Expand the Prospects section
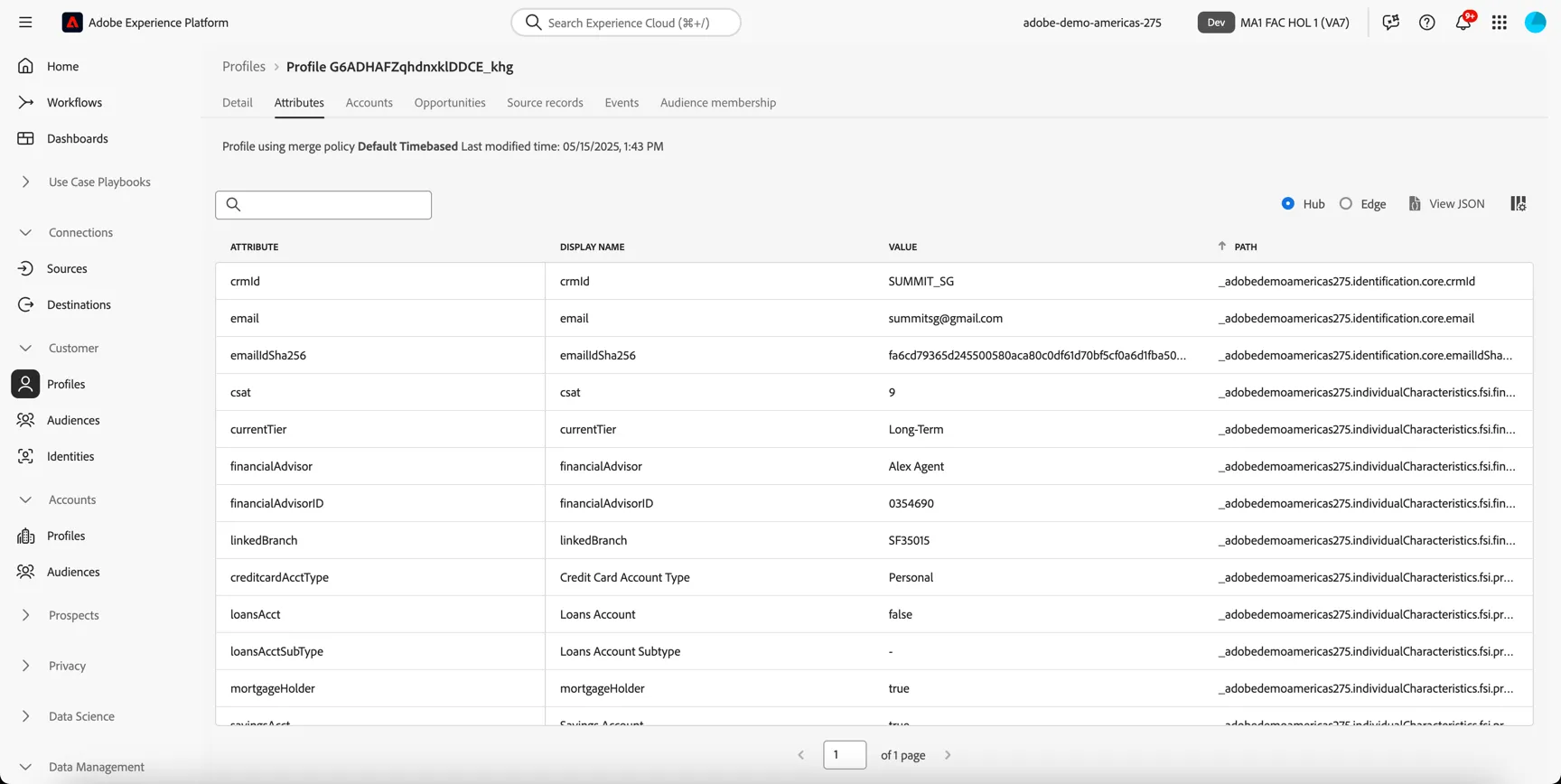The height and width of the screenshot is (784, 1561). [25, 615]
